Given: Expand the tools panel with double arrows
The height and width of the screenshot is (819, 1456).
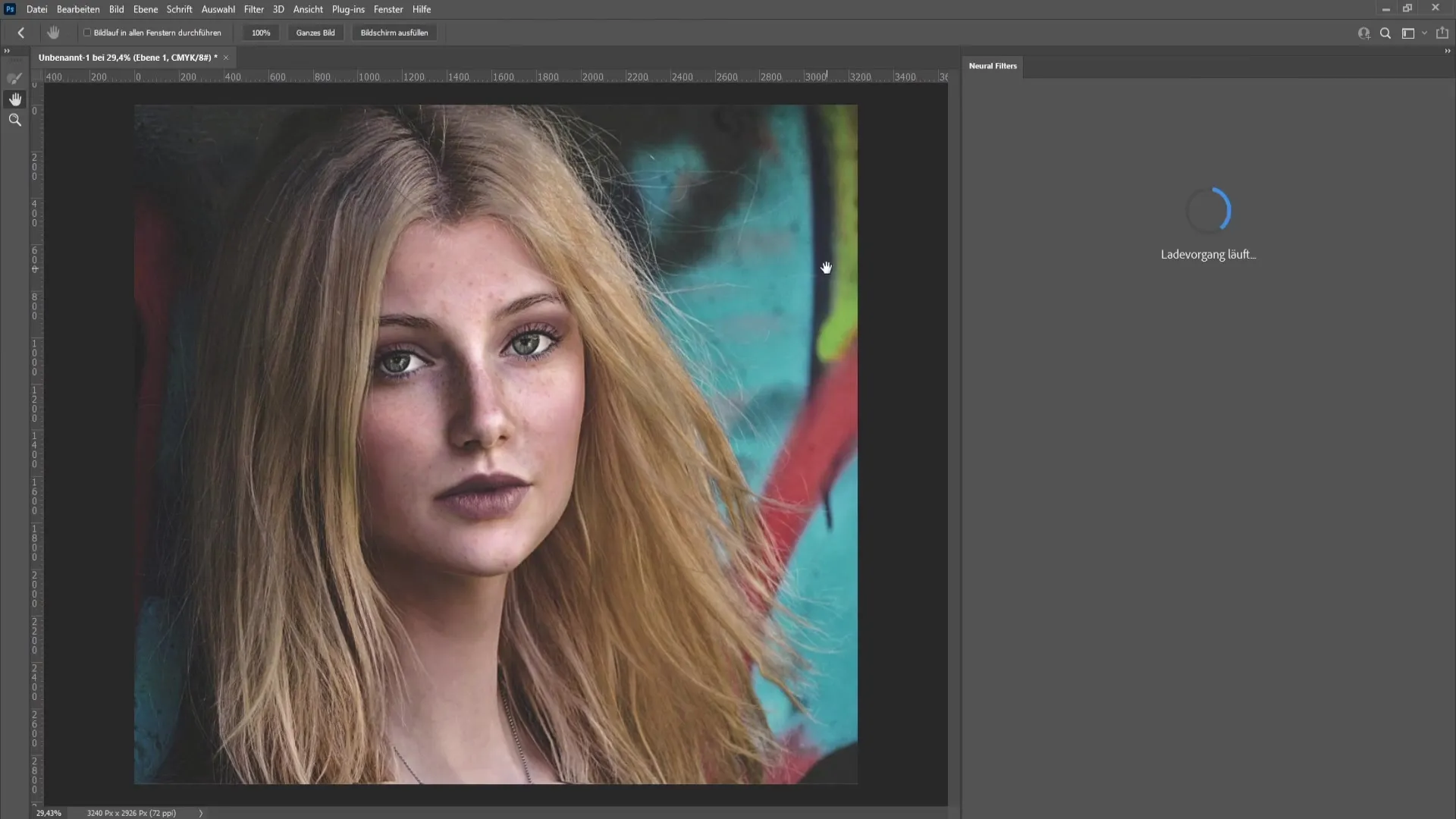Looking at the screenshot, I should [7, 51].
